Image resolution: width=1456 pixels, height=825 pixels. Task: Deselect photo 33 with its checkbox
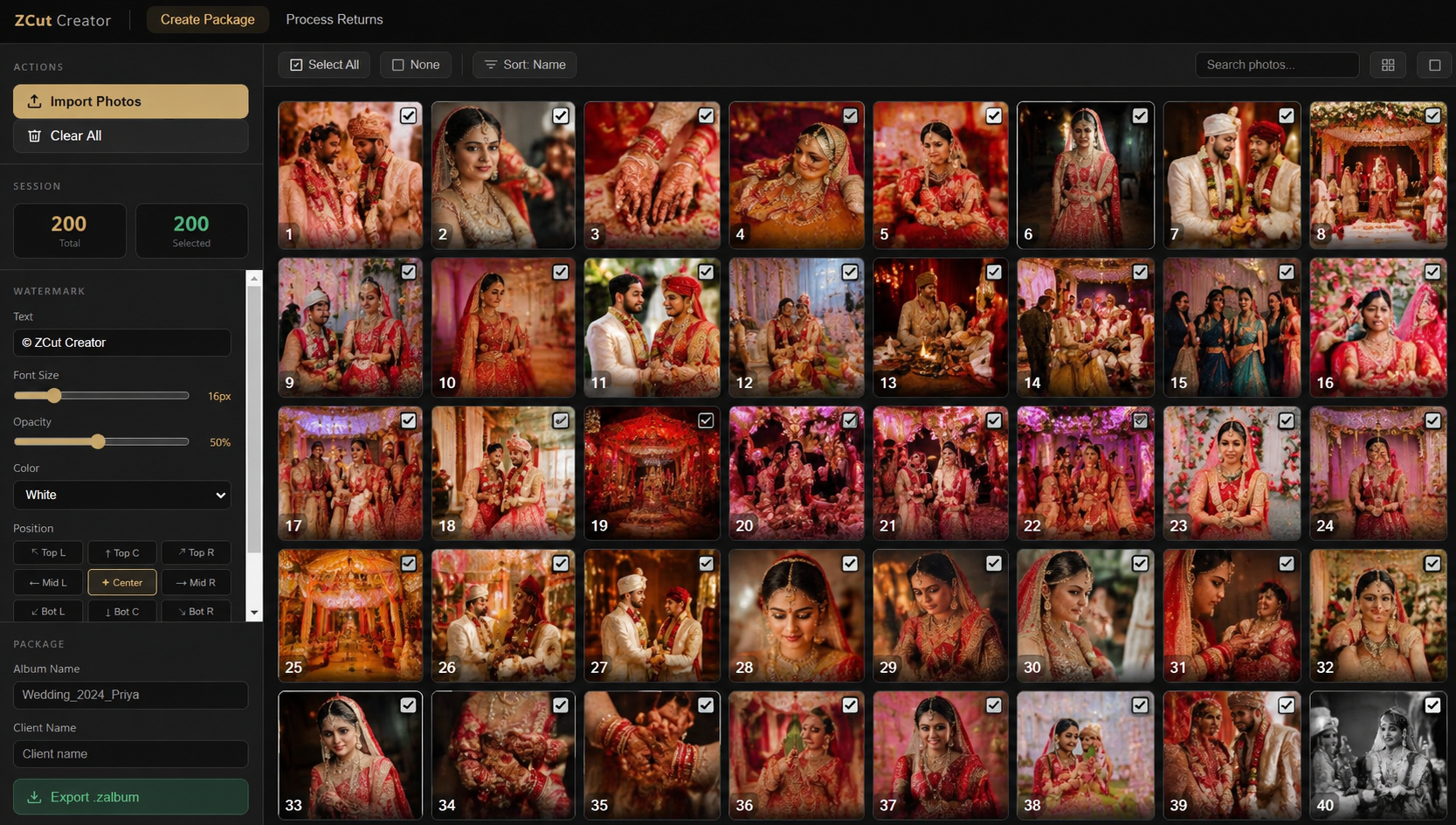[408, 705]
